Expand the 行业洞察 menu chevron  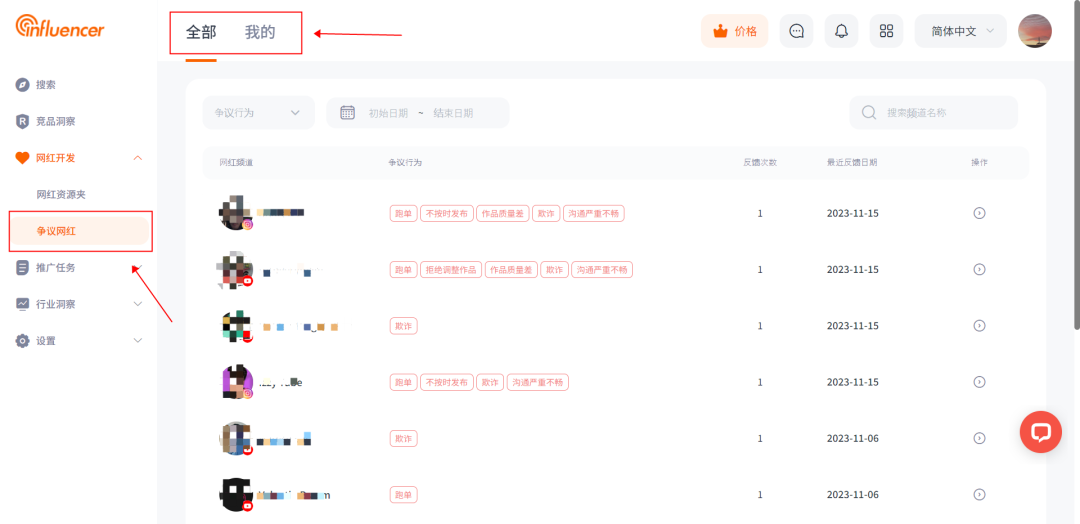[137, 304]
